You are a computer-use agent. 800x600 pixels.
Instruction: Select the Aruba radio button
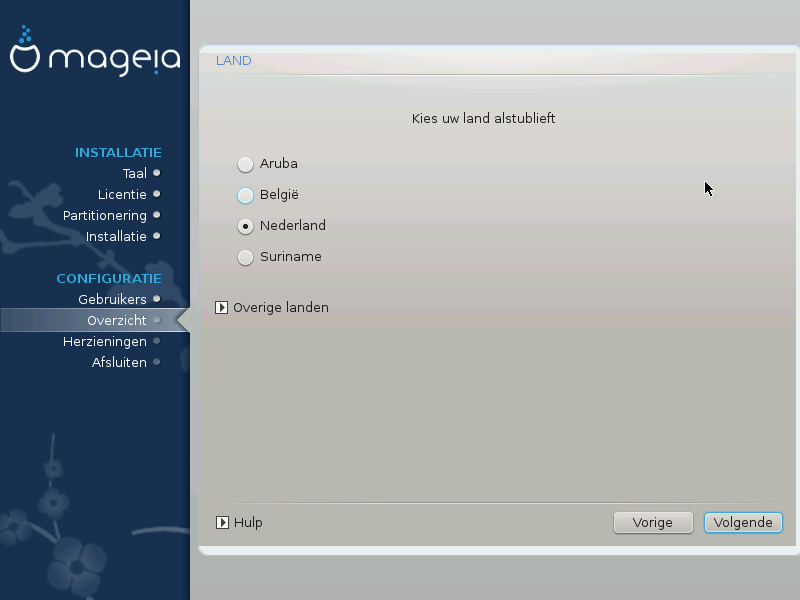pyautogui.click(x=245, y=164)
